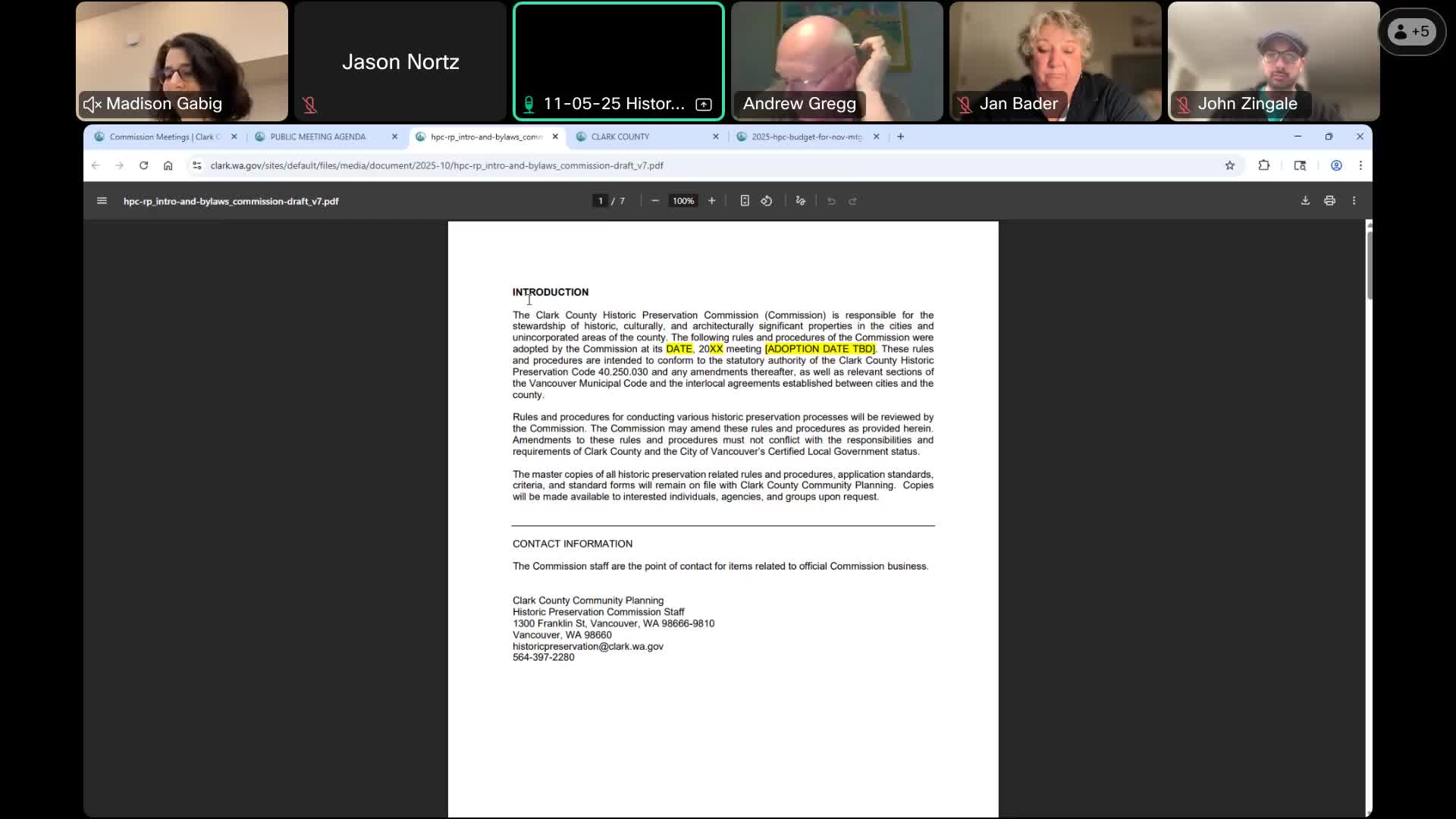Bookmark this page with the star
This screenshot has height=819, width=1456.
pyautogui.click(x=1230, y=165)
